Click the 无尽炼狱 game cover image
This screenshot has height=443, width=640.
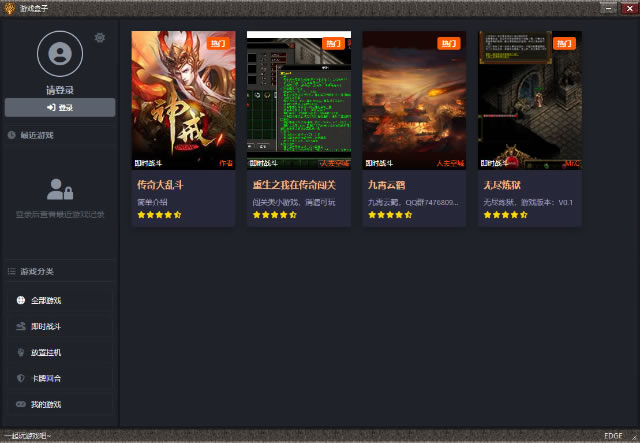529,99
